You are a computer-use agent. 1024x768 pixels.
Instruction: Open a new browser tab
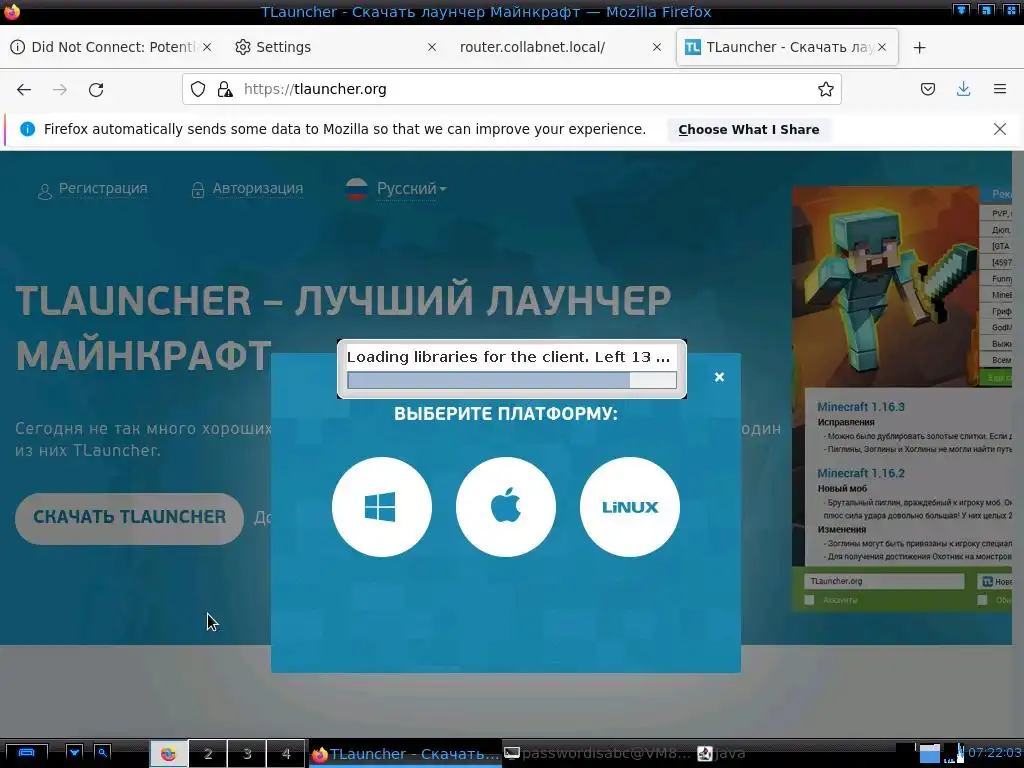tap(920, 48)
